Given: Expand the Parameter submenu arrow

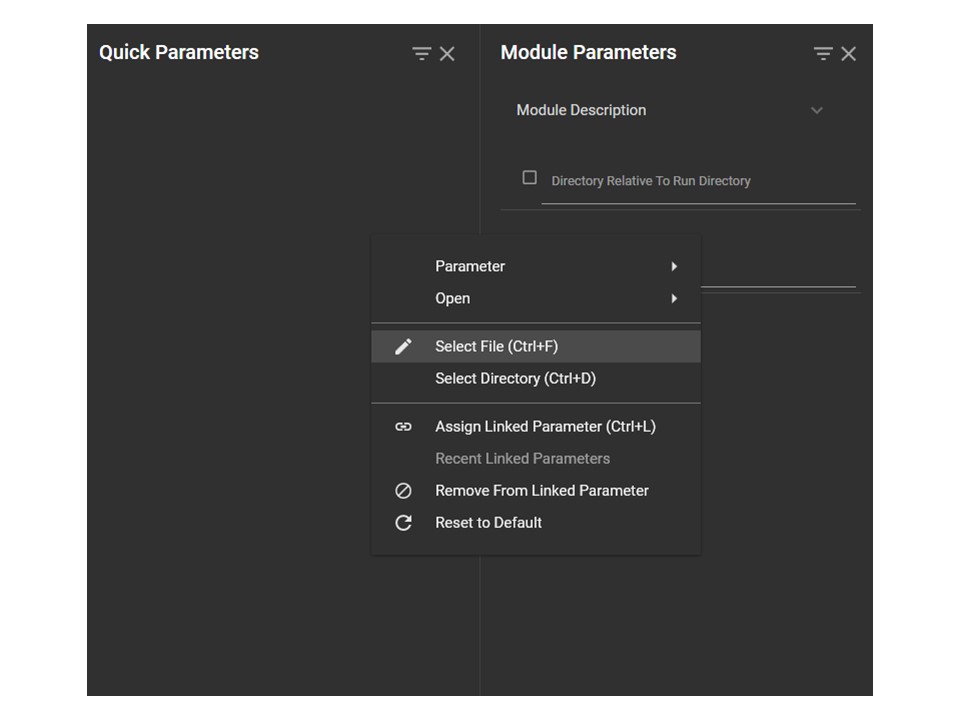Looking at the screenshot, I should click(x=674, y=266).
